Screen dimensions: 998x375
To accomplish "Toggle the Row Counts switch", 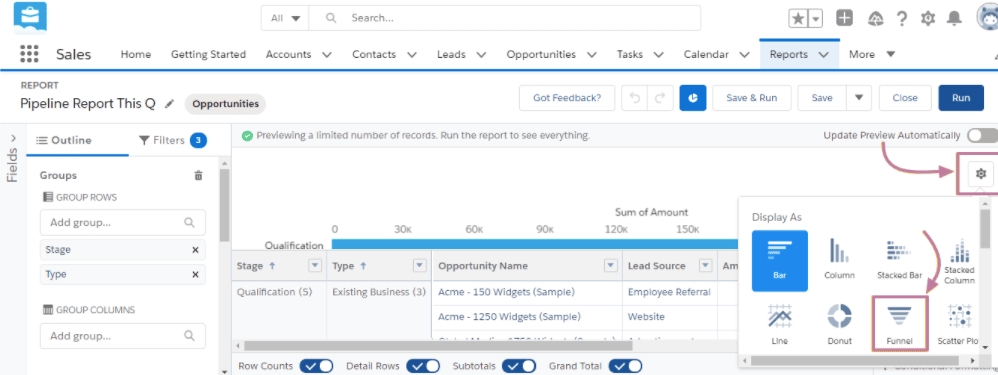I will pyautogui.click(x=316, y=366).
